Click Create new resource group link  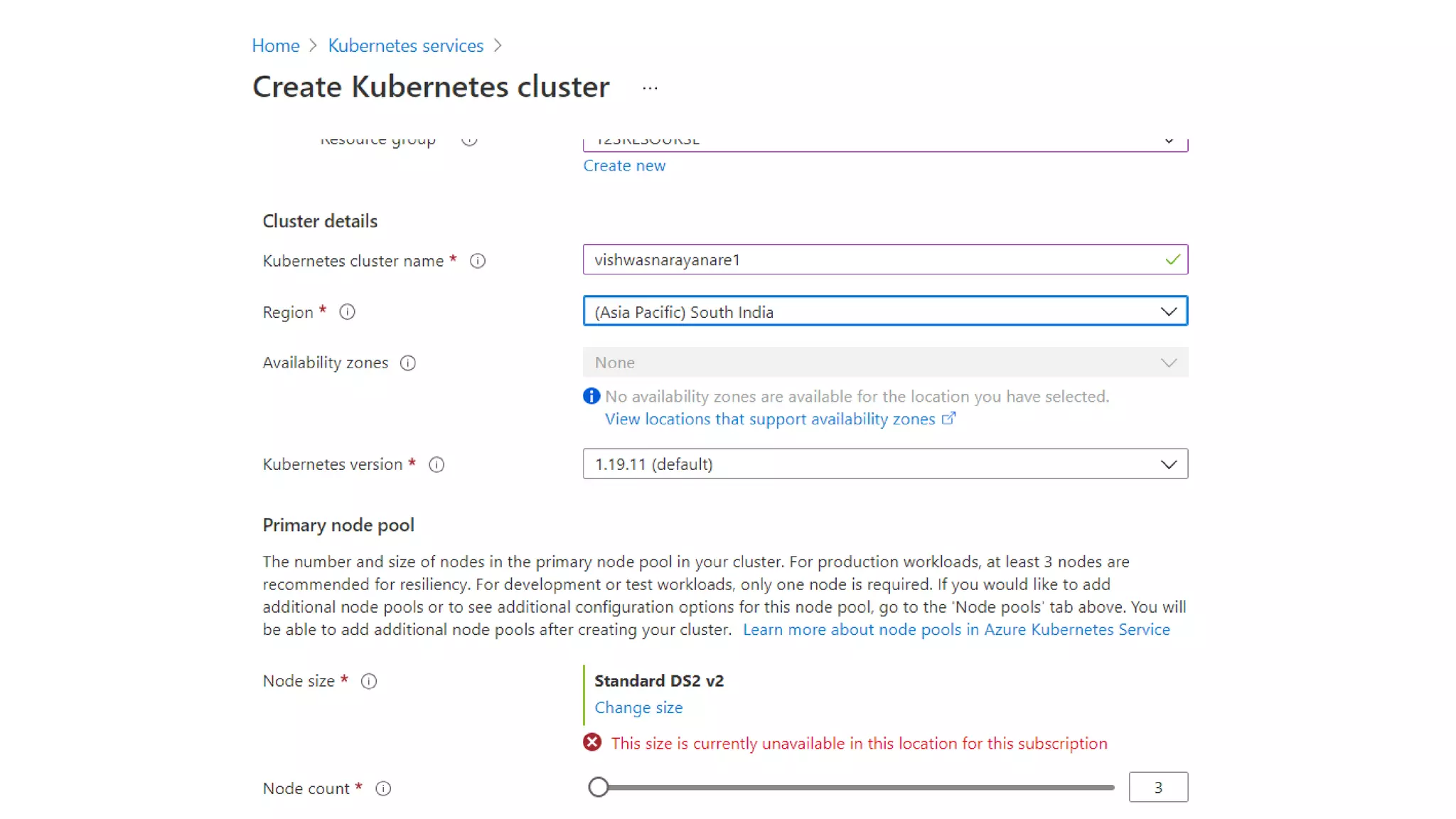point(624,166)
